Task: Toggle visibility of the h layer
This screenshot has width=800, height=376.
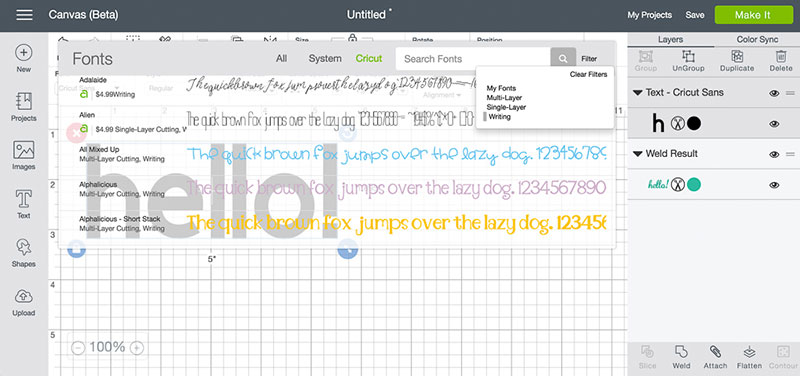Action: tap(774, 123)
